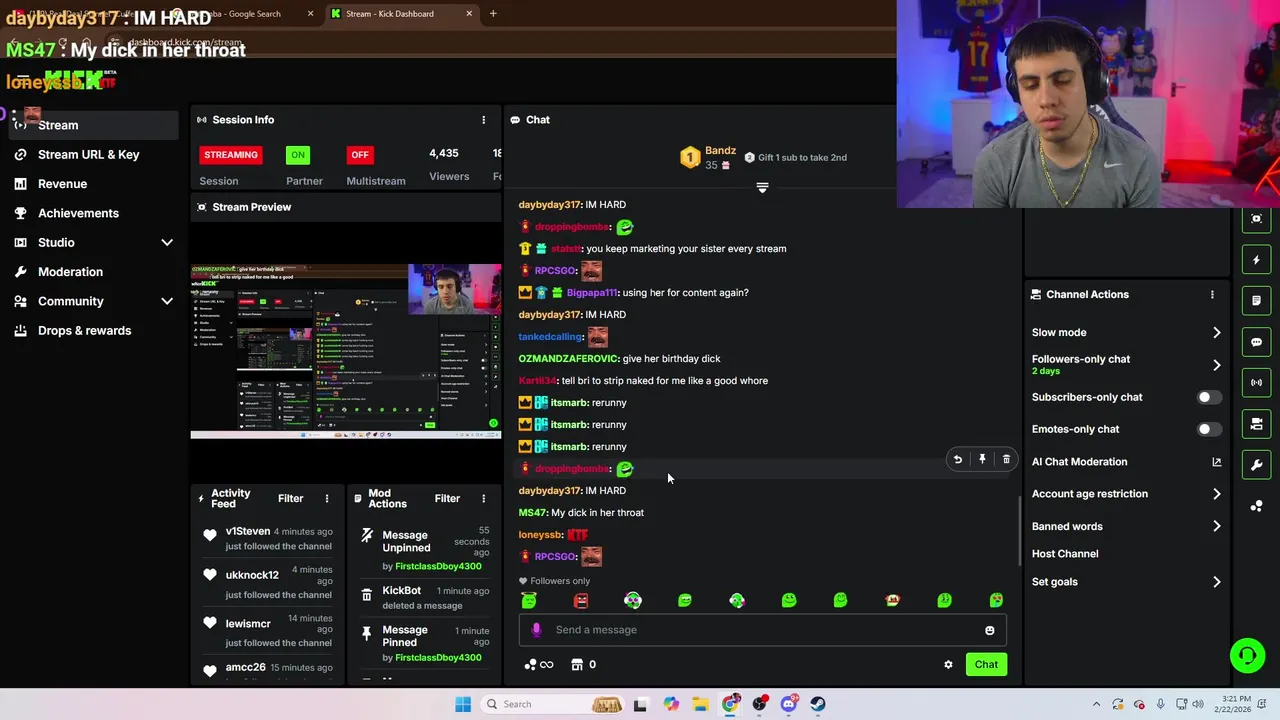1280x720 pixels.
Task: Open Followers-only chat options arrow
Action: [1216, 366]
